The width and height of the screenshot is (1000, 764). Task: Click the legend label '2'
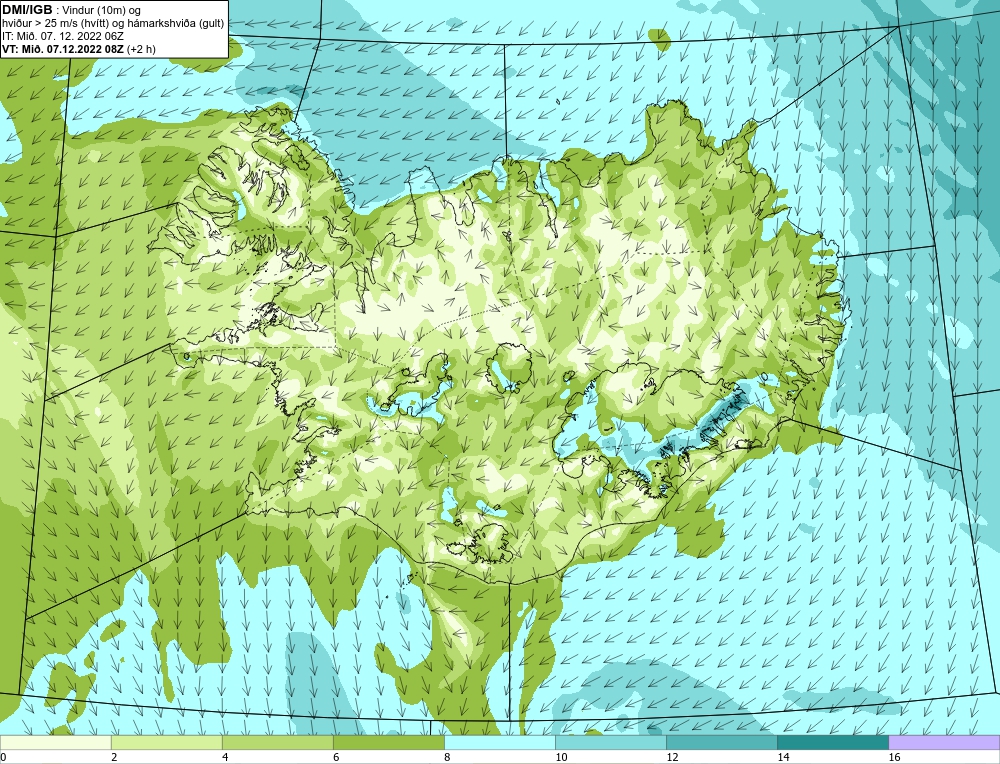click(x=114, y=757)
